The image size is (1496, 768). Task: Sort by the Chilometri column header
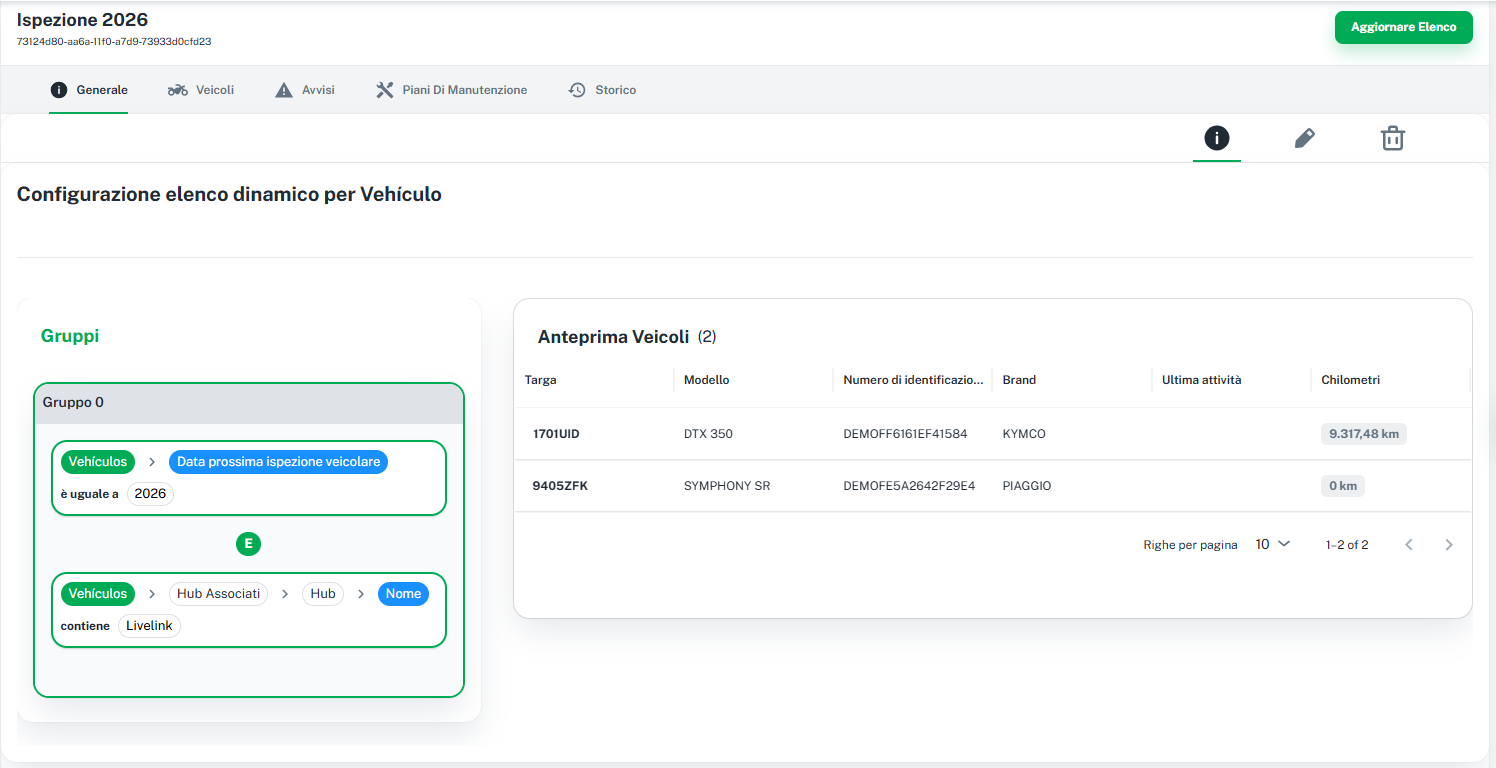(x=1350, y=380)
